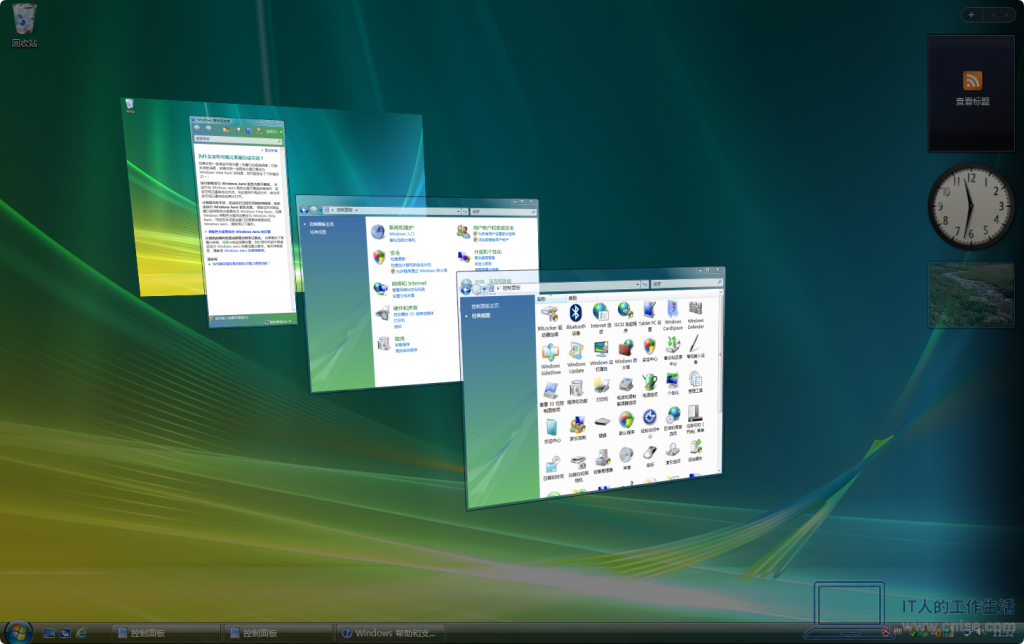The width and height of the screenshot is (1024, 644).
Task: Click the slideshow picture gadget
Action: click(x=971, y=295)
